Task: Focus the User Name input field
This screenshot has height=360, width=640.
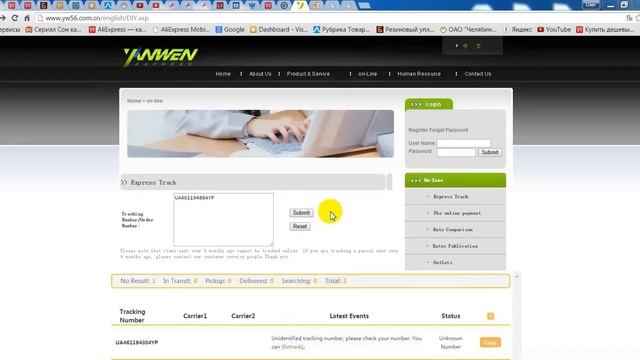Action: (464, 143)
